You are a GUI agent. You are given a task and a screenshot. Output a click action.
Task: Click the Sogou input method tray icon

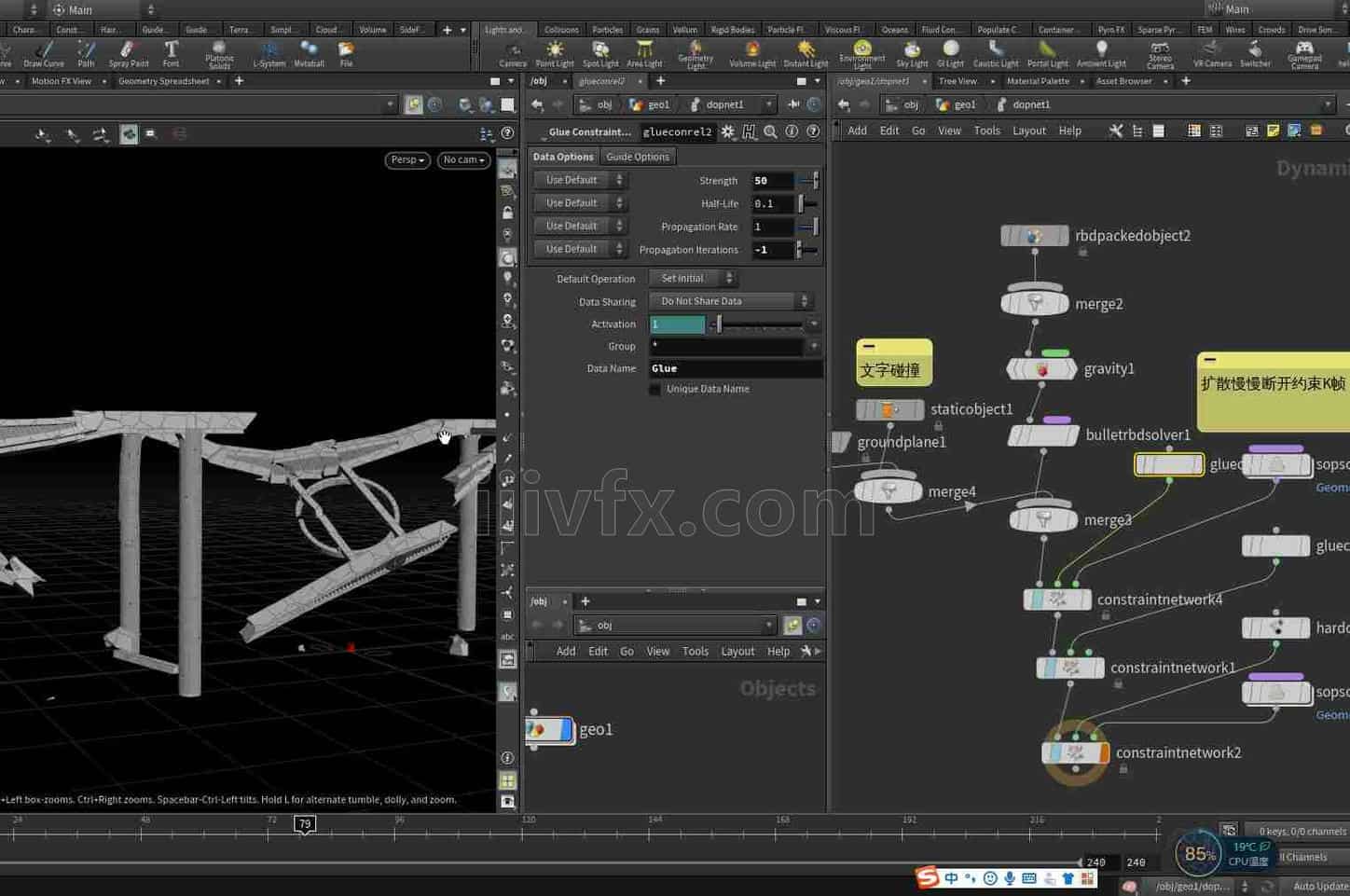click(x=927, y=877)
